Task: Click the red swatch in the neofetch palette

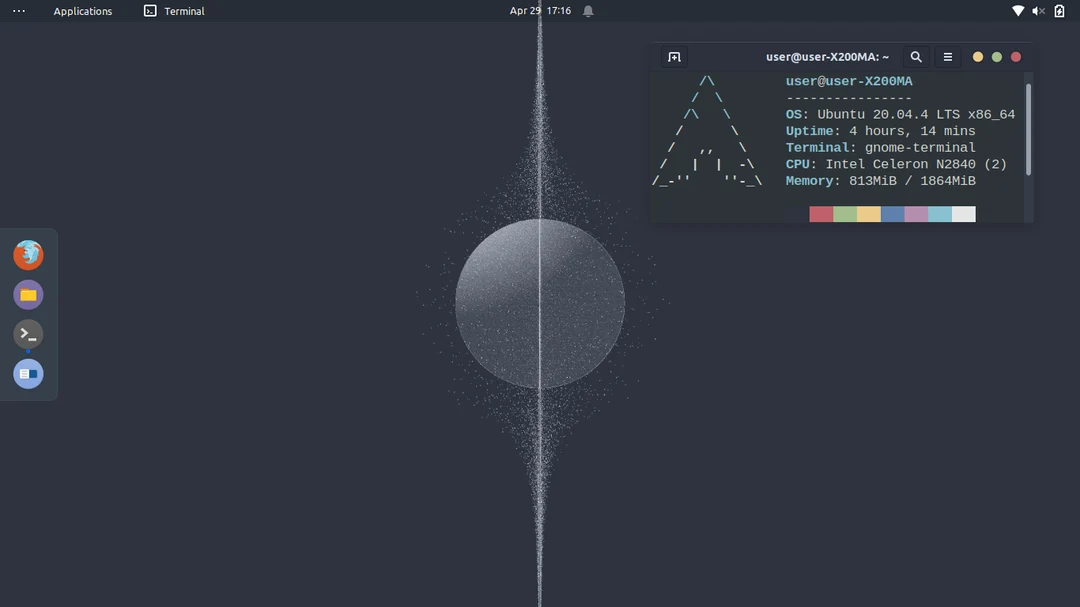Action: coord(820,213)
